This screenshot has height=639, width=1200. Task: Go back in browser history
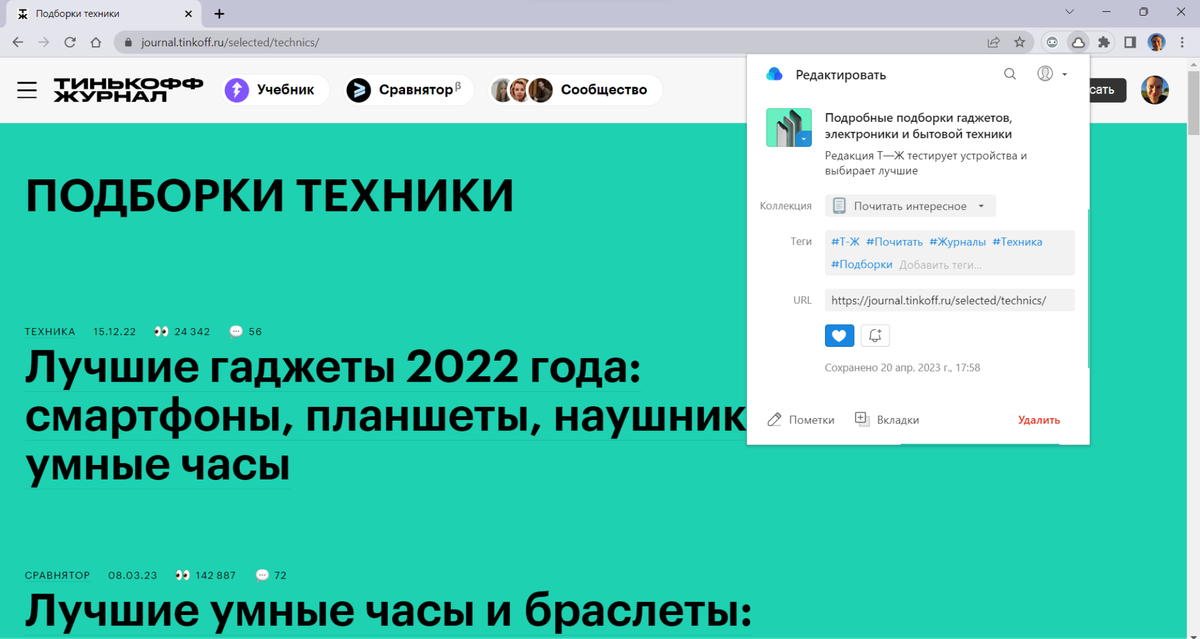18,42
